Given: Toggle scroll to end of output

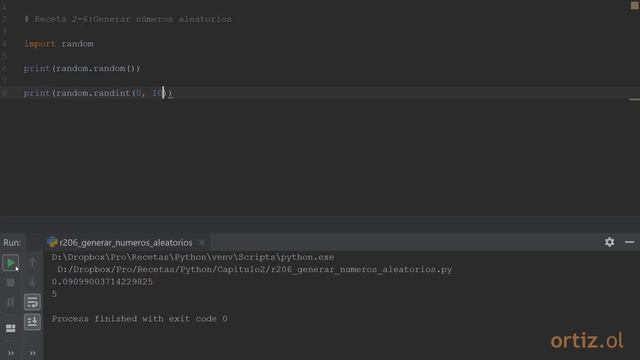Looking at the screenshot, I should (32, 322).
